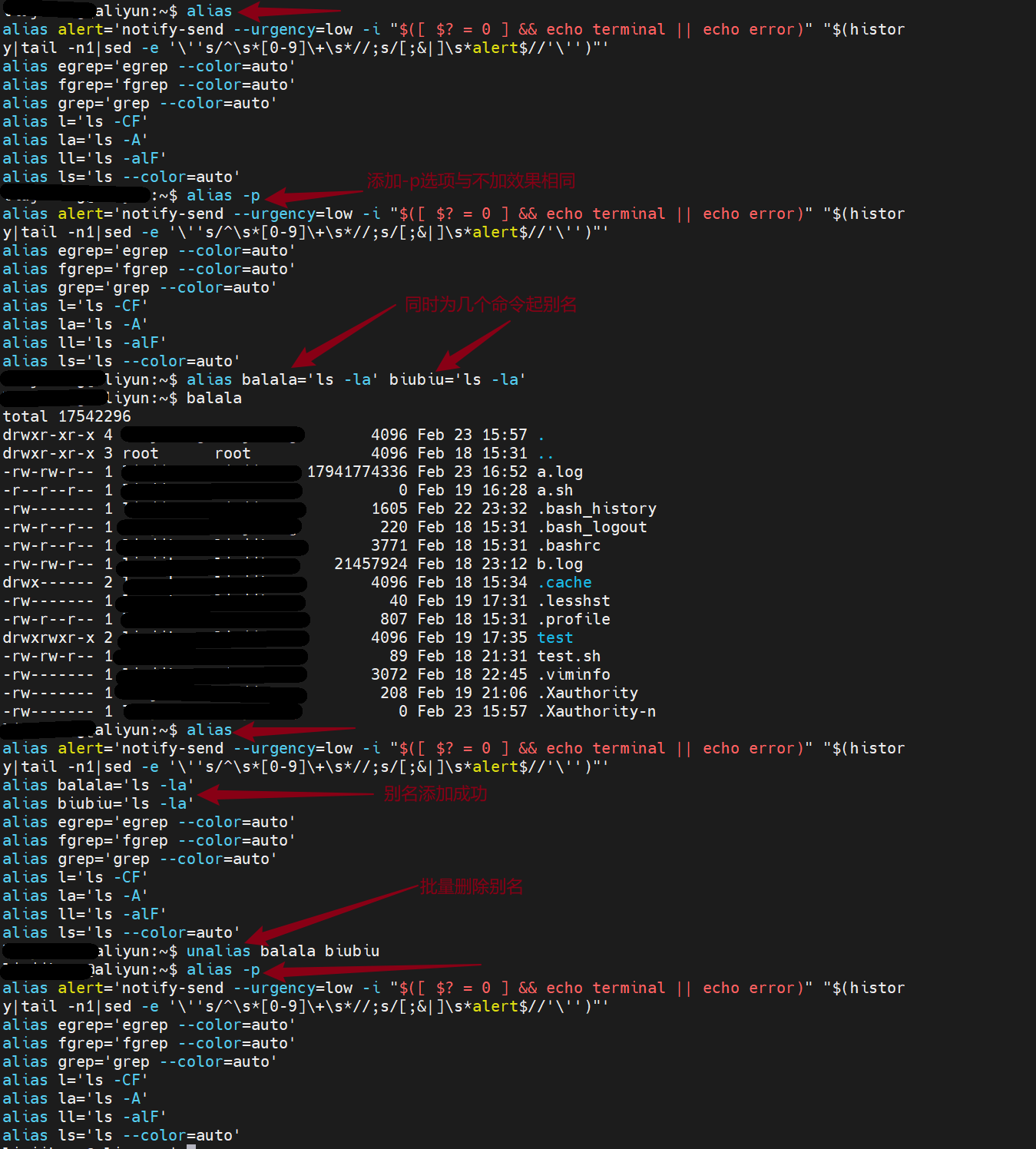Open the test directory entry
The image size is (1036, 1149).
[554, 637]
